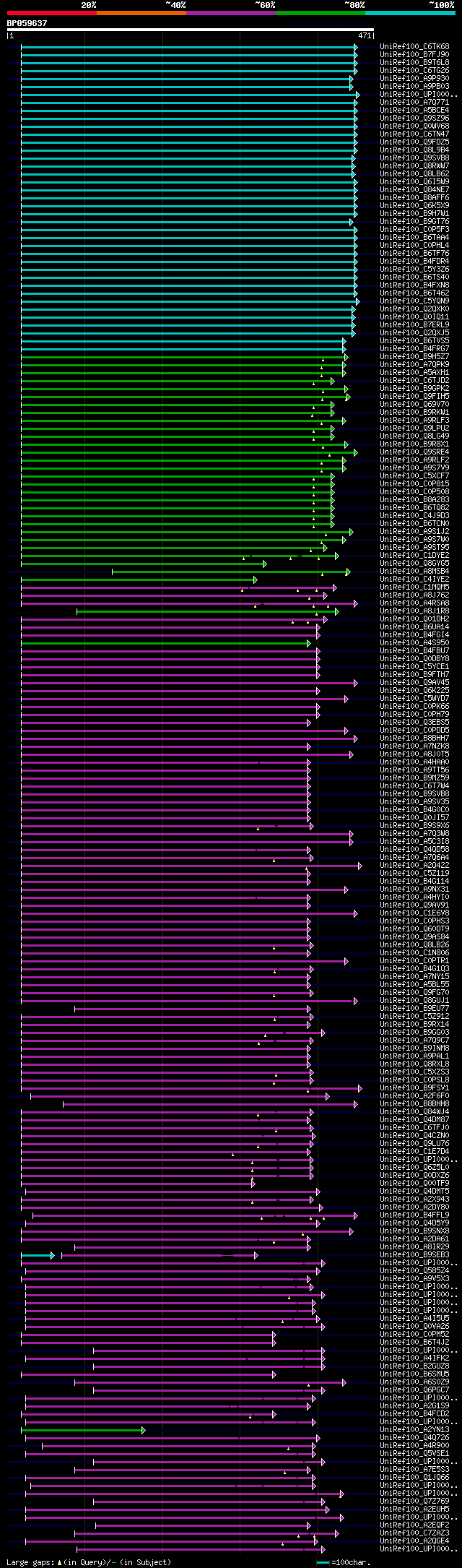Select the UniRef100_B8BHH7 label
The image size is (462, 1568).
(414, 738)
